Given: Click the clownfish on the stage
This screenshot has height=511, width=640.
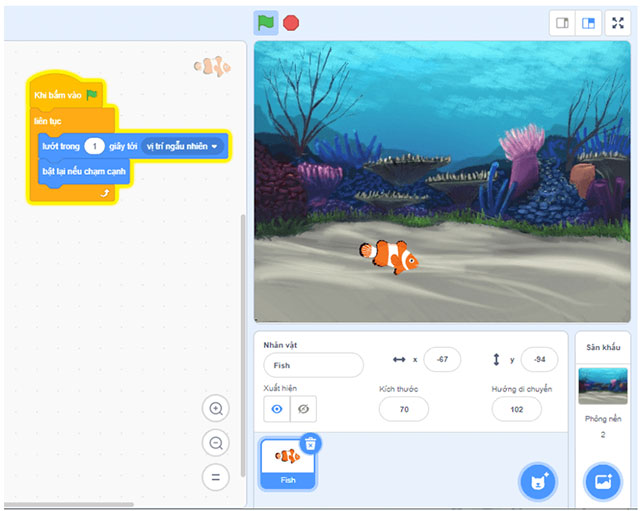Looking at the screenshot, I should click(x=389, y=257).
